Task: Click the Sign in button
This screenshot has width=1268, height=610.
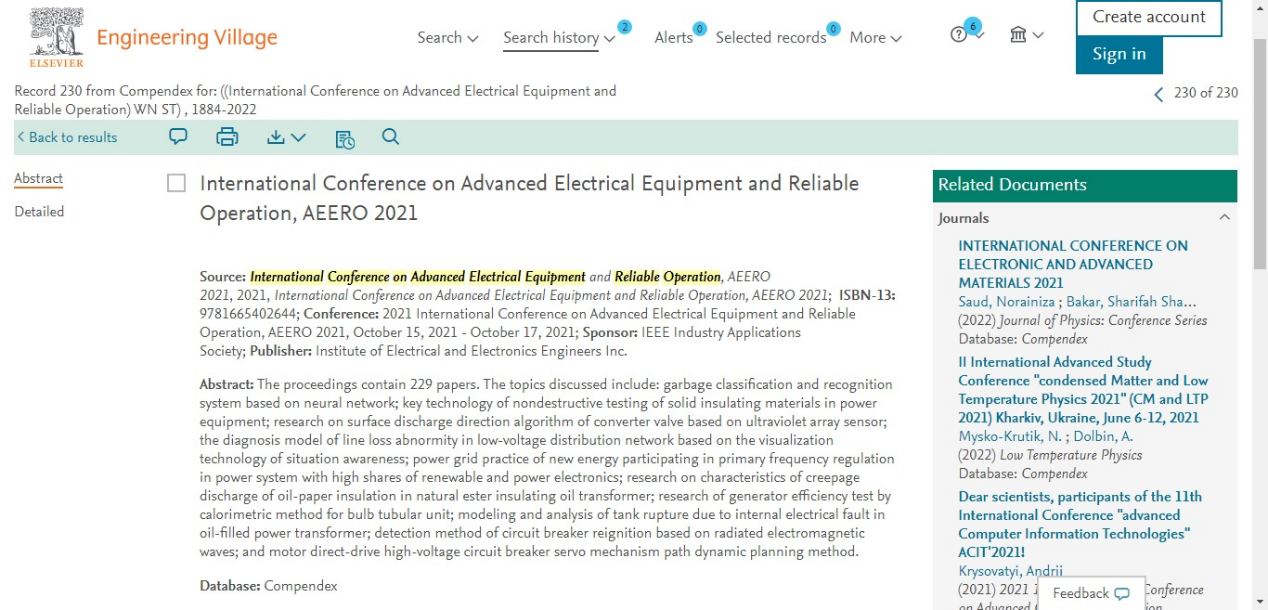Action: [x=1118, y=54]
